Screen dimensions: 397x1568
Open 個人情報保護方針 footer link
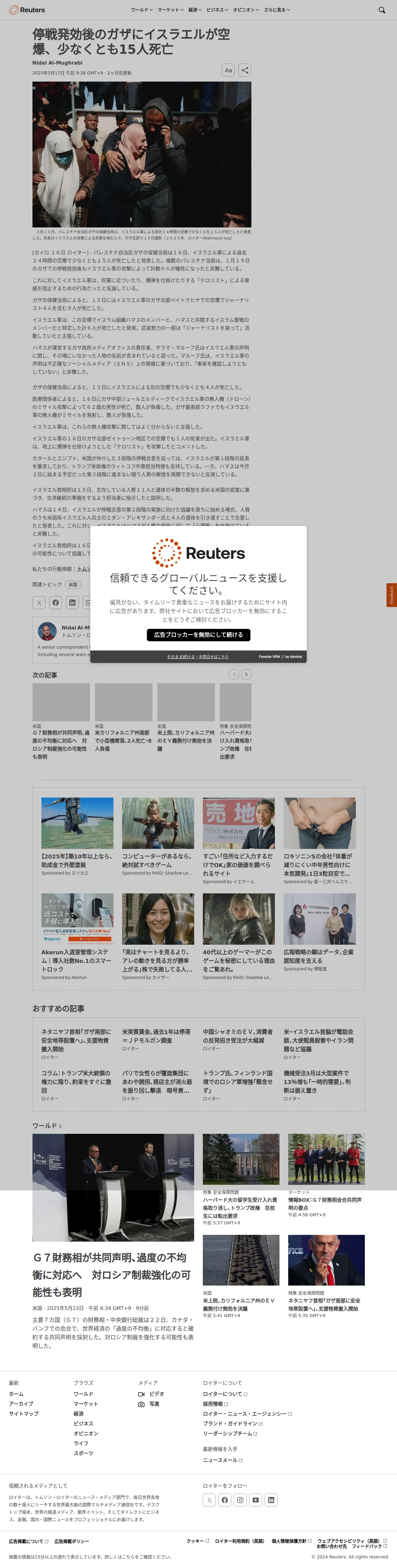click(292, 1540)
